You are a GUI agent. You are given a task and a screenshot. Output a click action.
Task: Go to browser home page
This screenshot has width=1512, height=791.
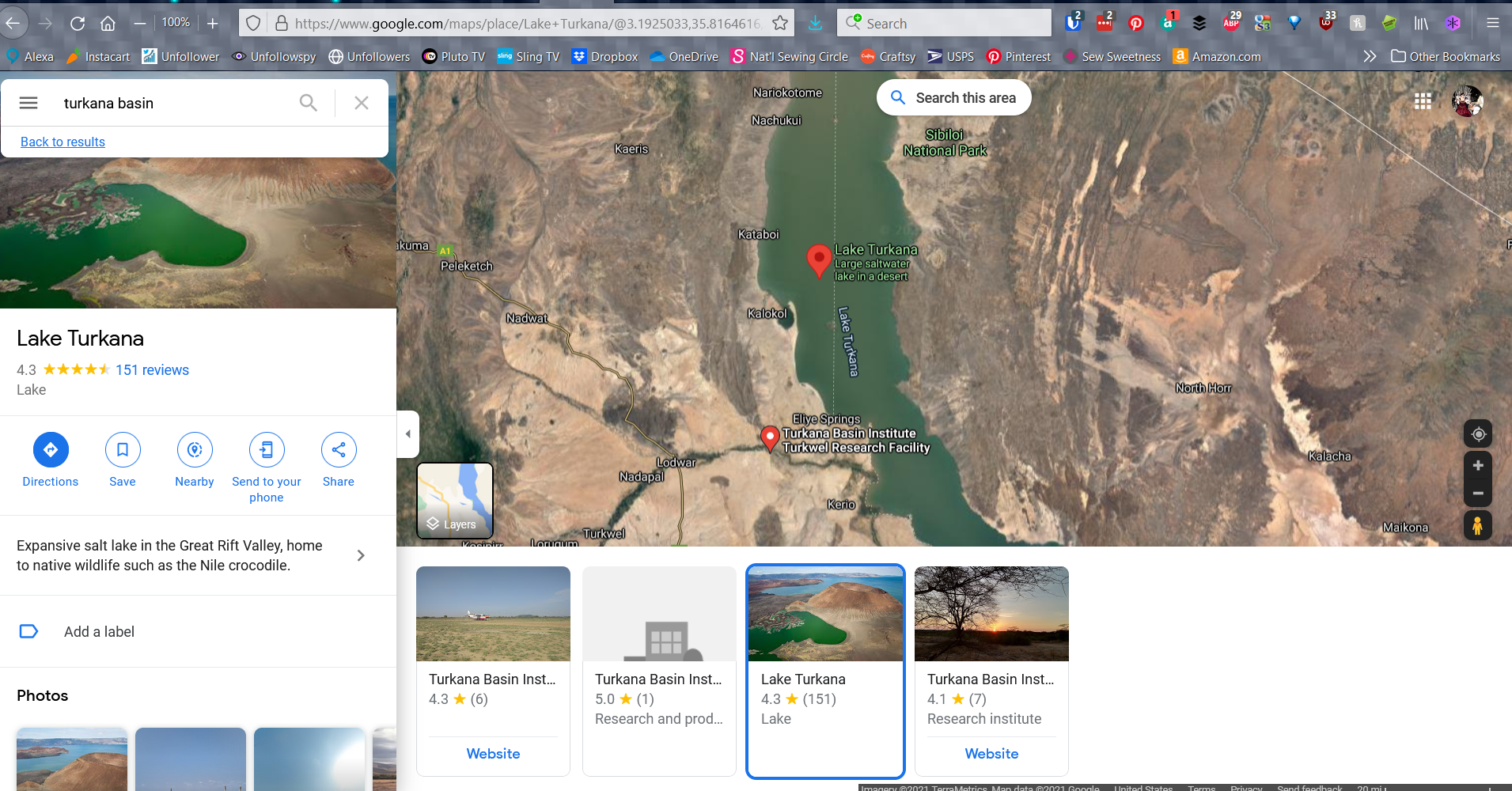pos(108,24)
